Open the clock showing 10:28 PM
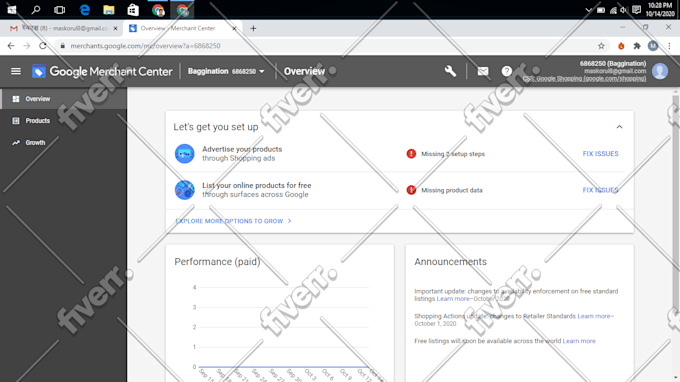This screenshot has width=680, height=382. click(660, 10)
